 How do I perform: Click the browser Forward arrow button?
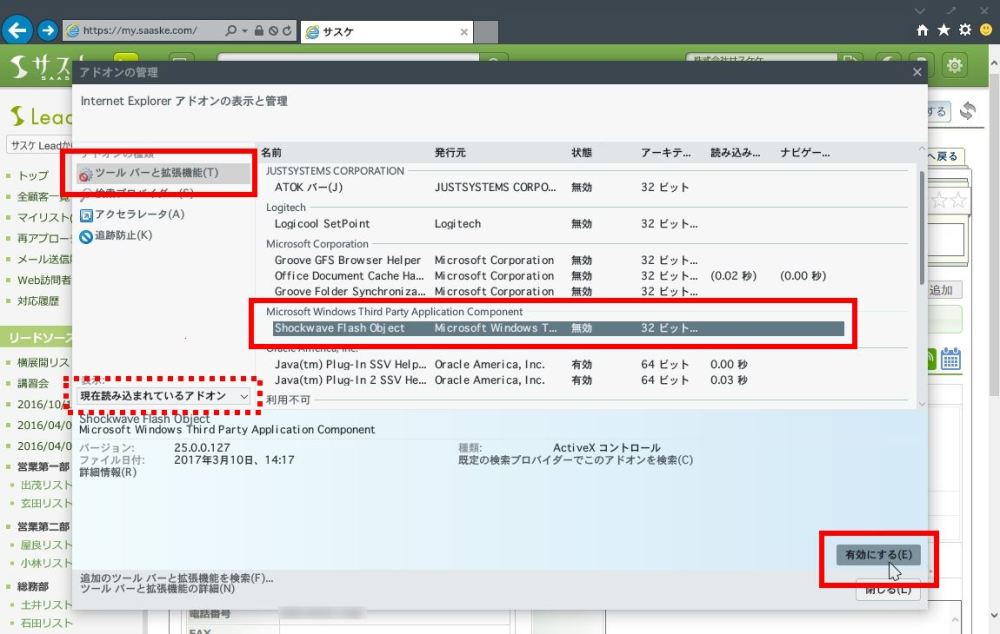click(x=47, y=30)
